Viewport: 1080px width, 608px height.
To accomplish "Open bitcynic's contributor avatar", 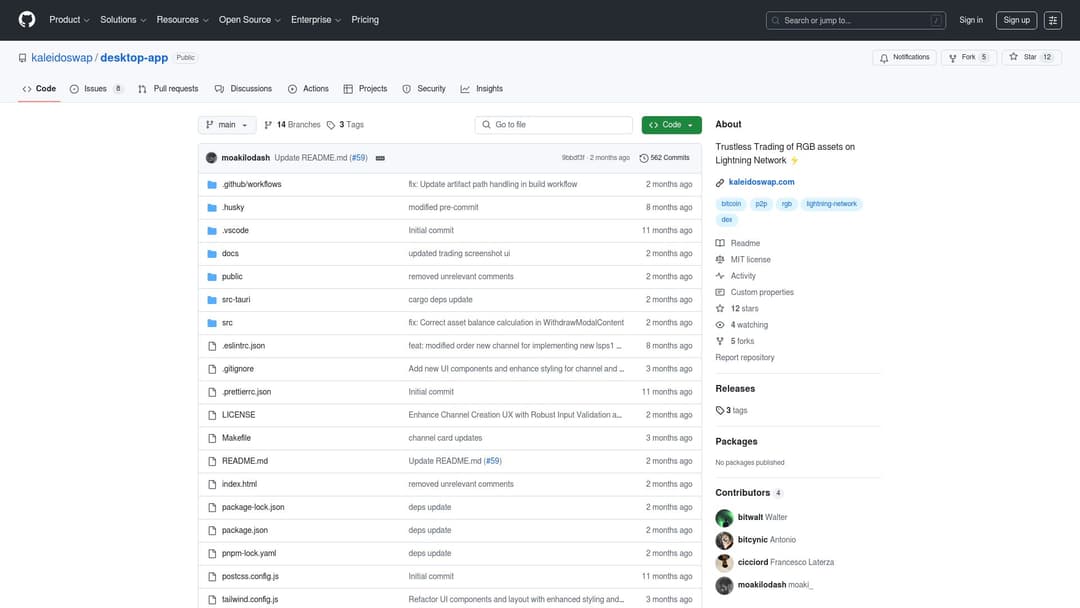I will point(724,541).
